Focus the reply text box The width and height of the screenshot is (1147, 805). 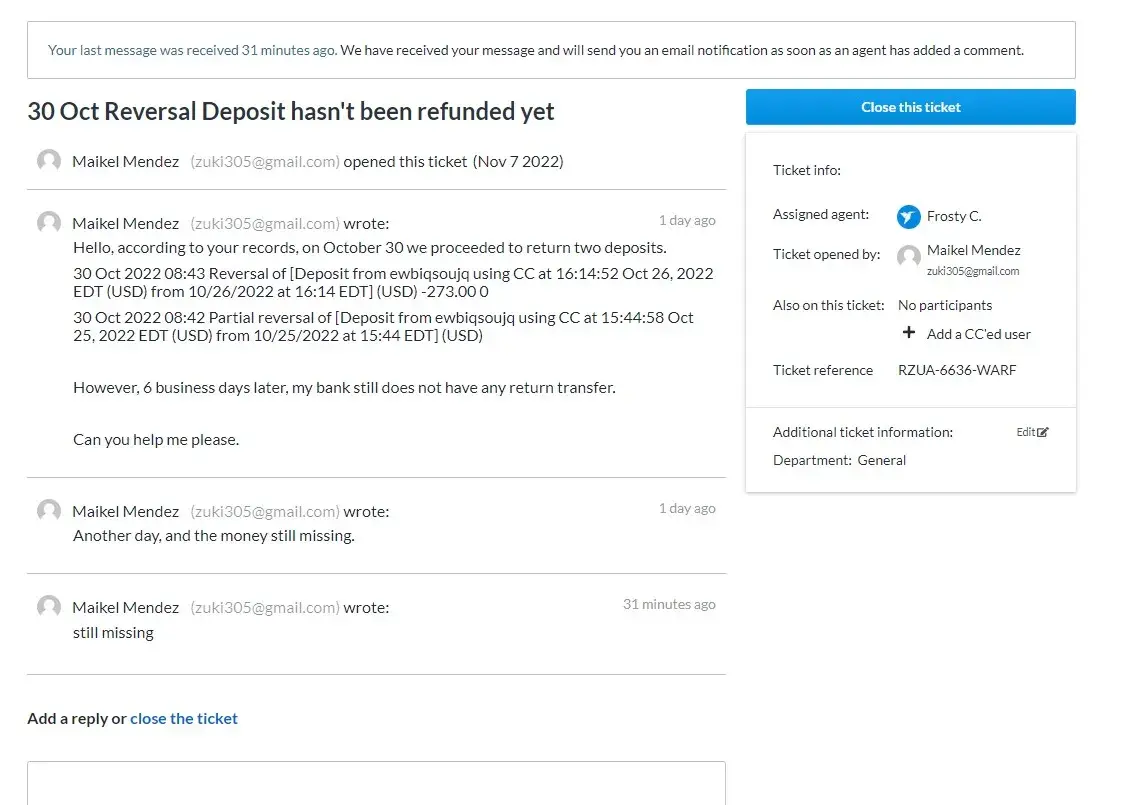coord(375,783)
